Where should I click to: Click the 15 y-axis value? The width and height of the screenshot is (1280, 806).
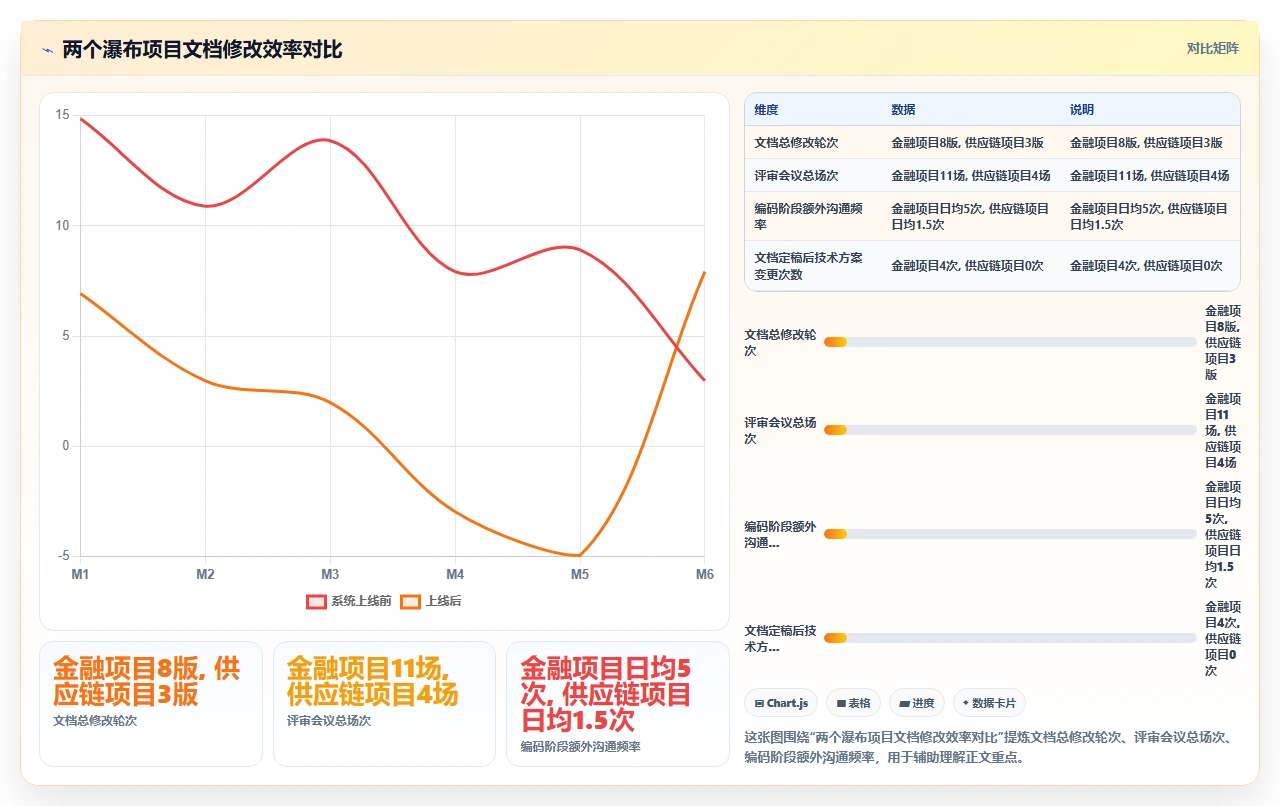point(62,115)
